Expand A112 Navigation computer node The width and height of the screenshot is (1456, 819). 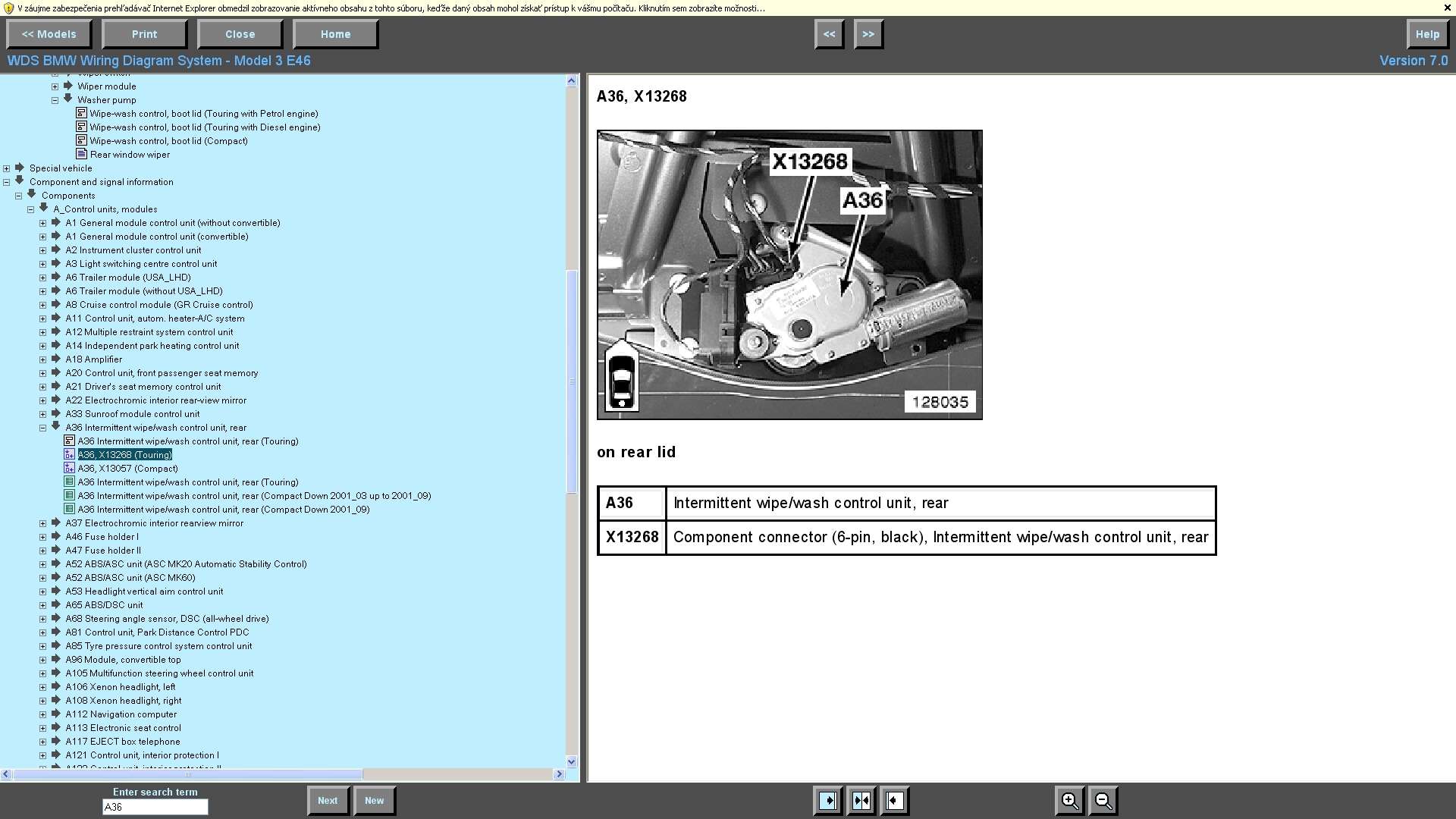coord(43,714)
